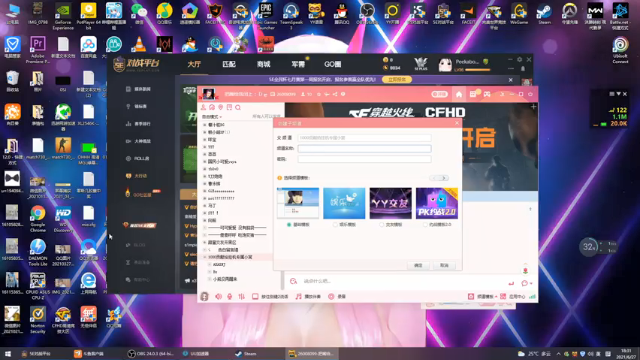Image resolution: width=640 pixels, height=360 pixels.
Task: Open the YY calendar icon with badge
Action: 473,94
